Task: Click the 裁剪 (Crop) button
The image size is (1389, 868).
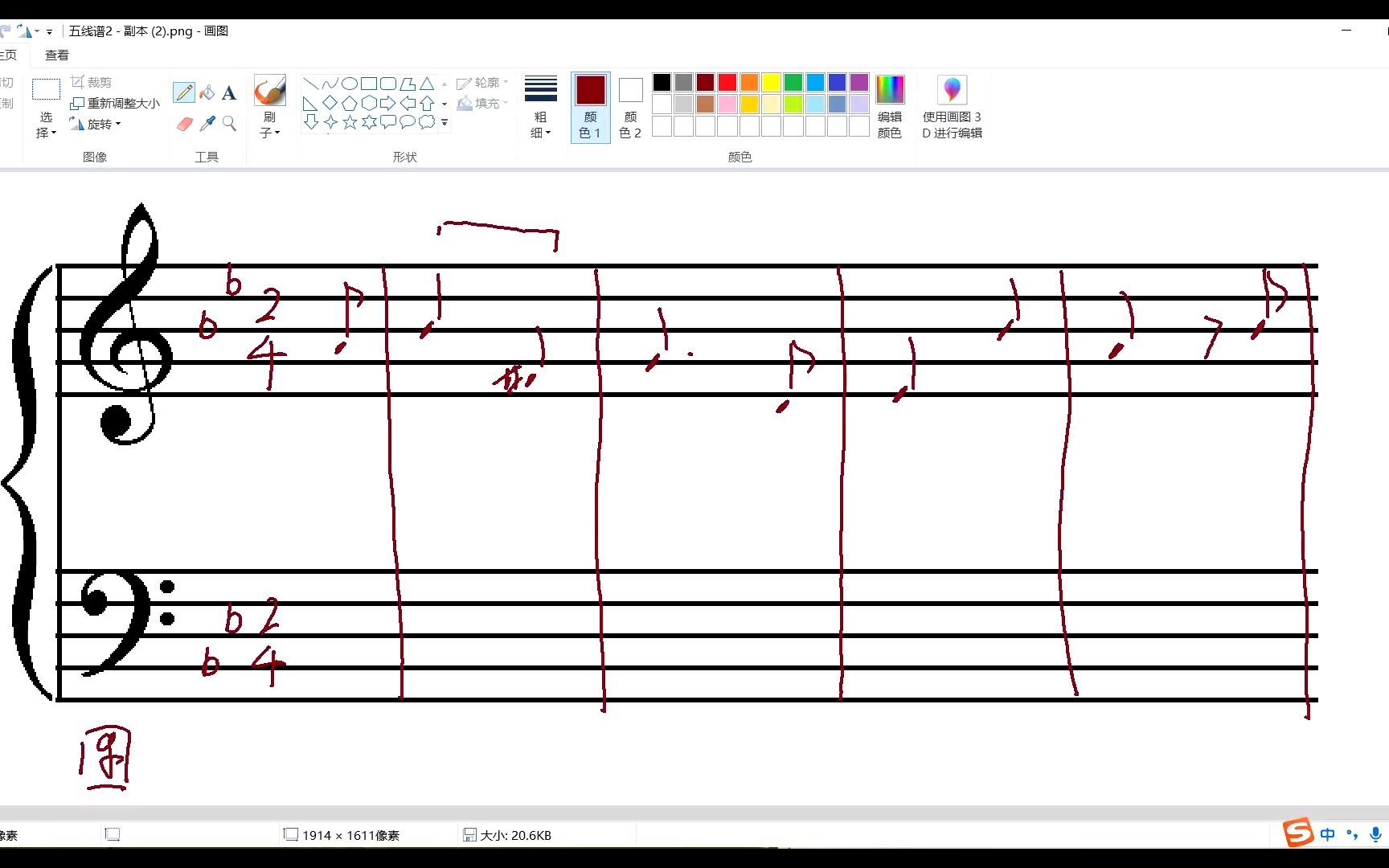Action: 91,83
